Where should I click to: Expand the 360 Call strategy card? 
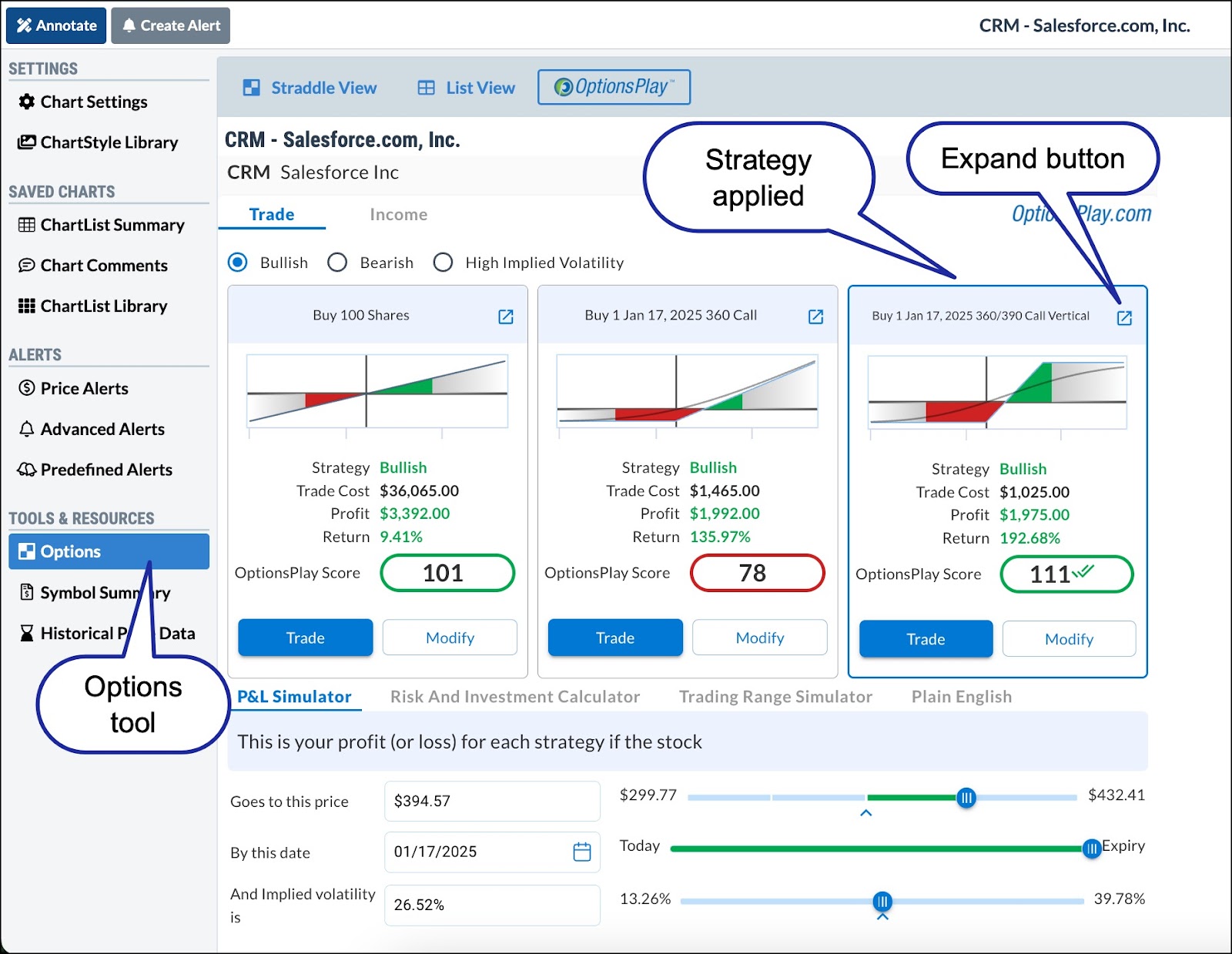816,316
